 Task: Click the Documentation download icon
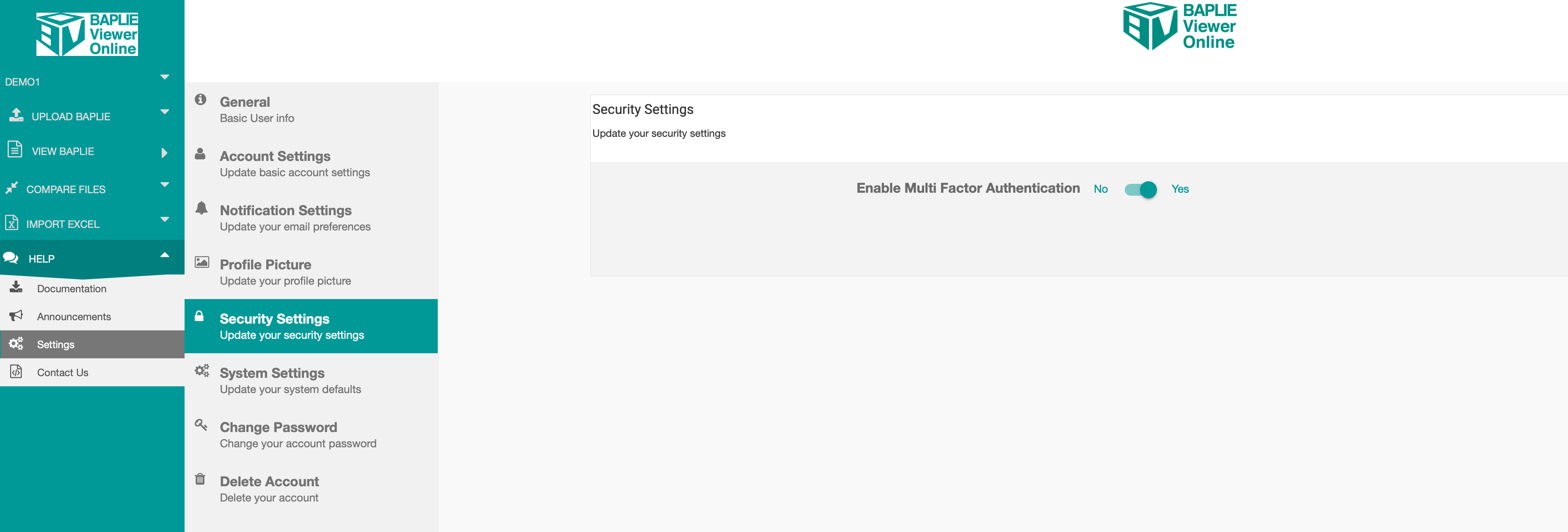[16, 287]
